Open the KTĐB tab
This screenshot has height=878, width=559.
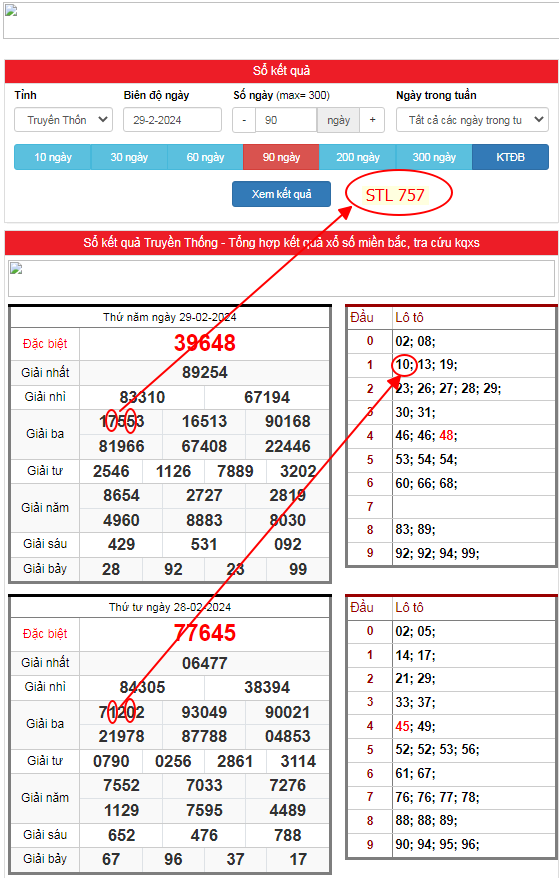[x=510, y=157]
